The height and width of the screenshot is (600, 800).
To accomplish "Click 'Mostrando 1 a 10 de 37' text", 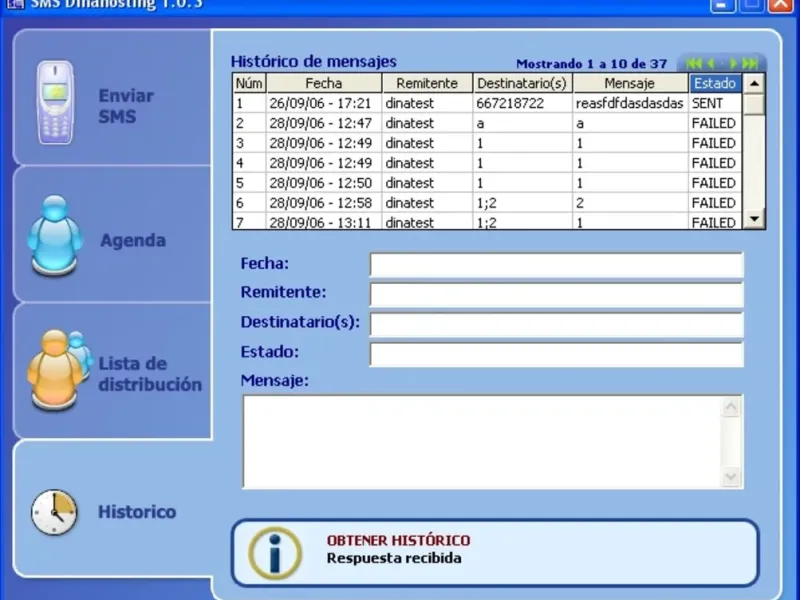I will [591, 64].
